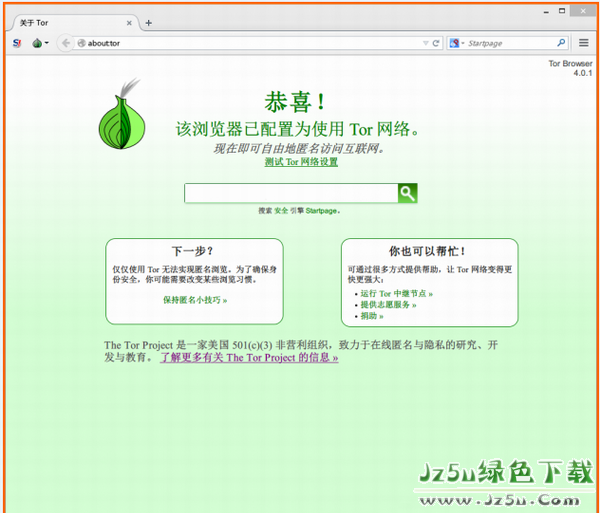Image resolution: width=600 pixels, height=513 pixels.
Task: Click the toolbar search magnifier icon
Action: [561, 43]
